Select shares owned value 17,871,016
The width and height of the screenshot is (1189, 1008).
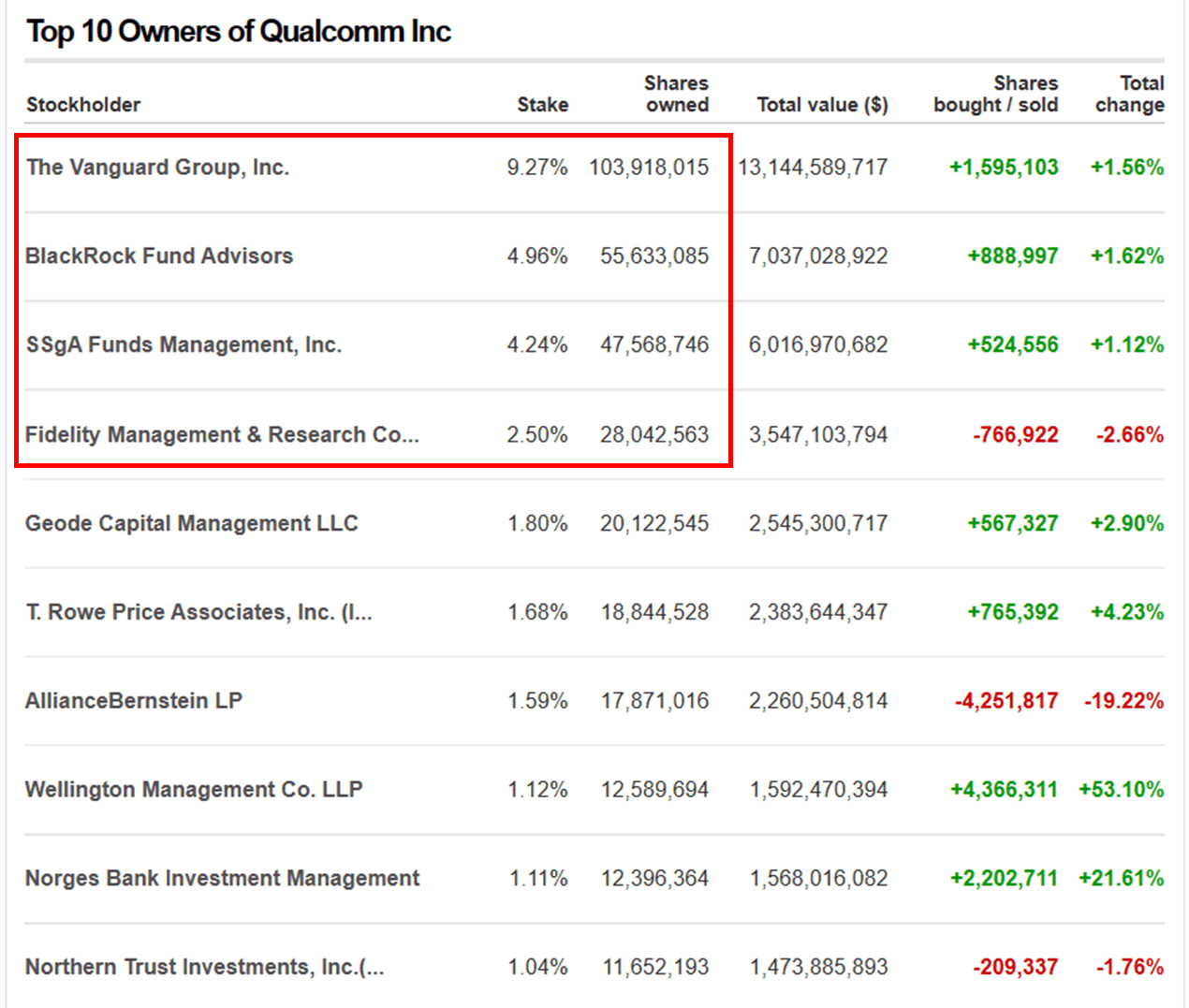(x=654, y=701)
